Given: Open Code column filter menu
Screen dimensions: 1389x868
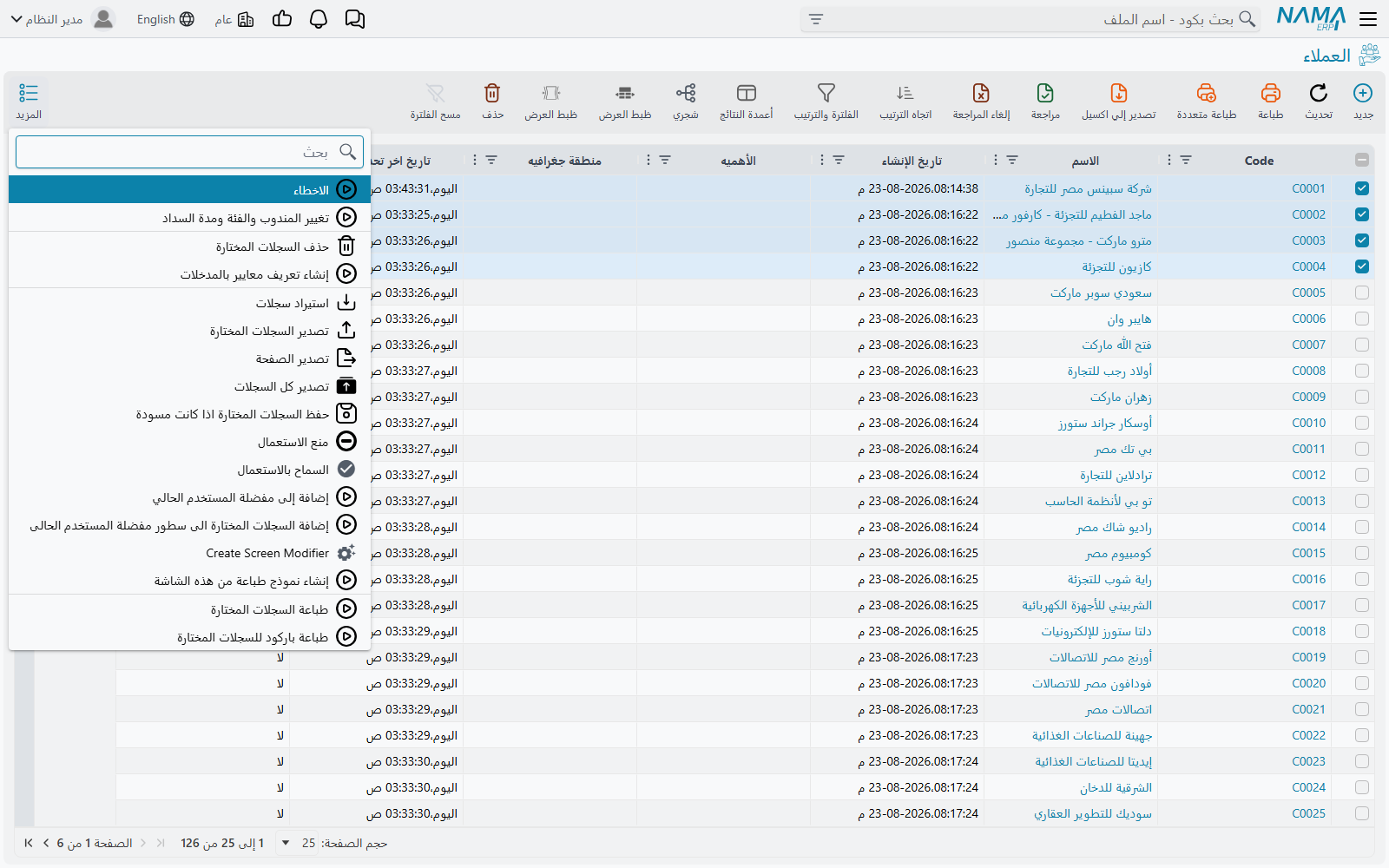Looking at the screenshot, I should [x=1186, y=160].
